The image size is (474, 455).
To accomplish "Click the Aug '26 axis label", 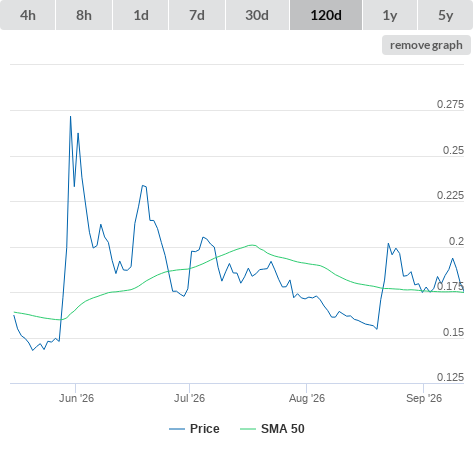I will pos(307,398).
